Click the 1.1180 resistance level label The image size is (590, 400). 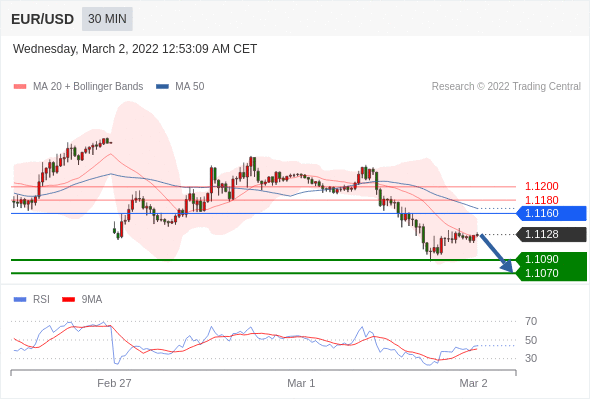click(x=541, y=200)
